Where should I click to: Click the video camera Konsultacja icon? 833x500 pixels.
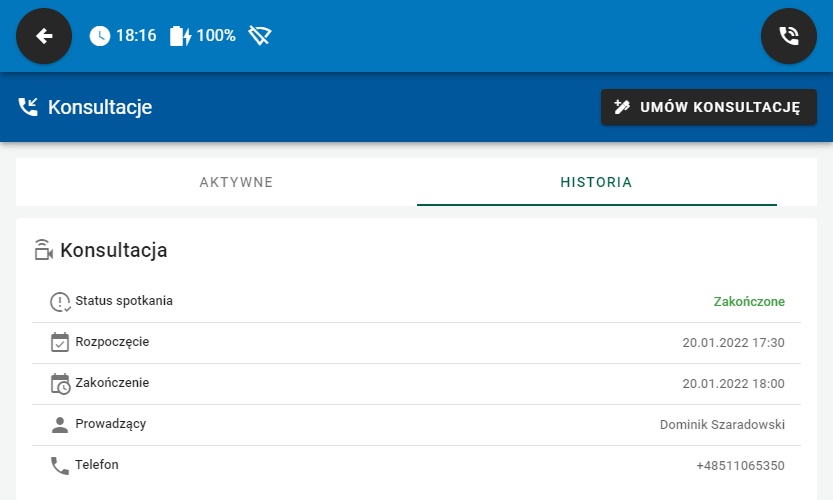(43, 250)
